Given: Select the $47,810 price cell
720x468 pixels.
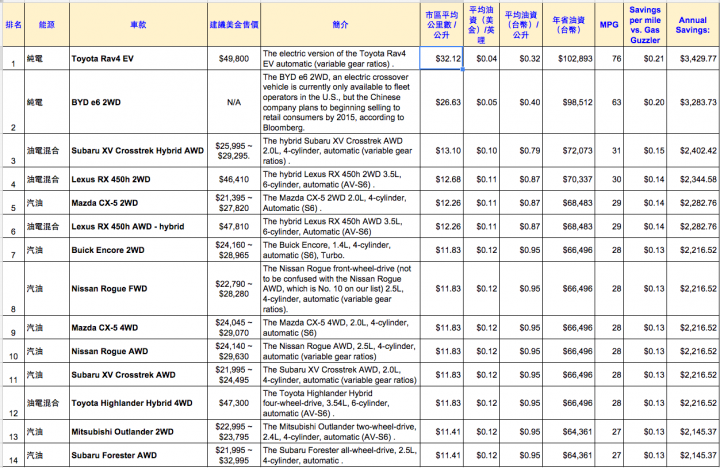Looking at the screenshot, I should [x=234, y=226].
